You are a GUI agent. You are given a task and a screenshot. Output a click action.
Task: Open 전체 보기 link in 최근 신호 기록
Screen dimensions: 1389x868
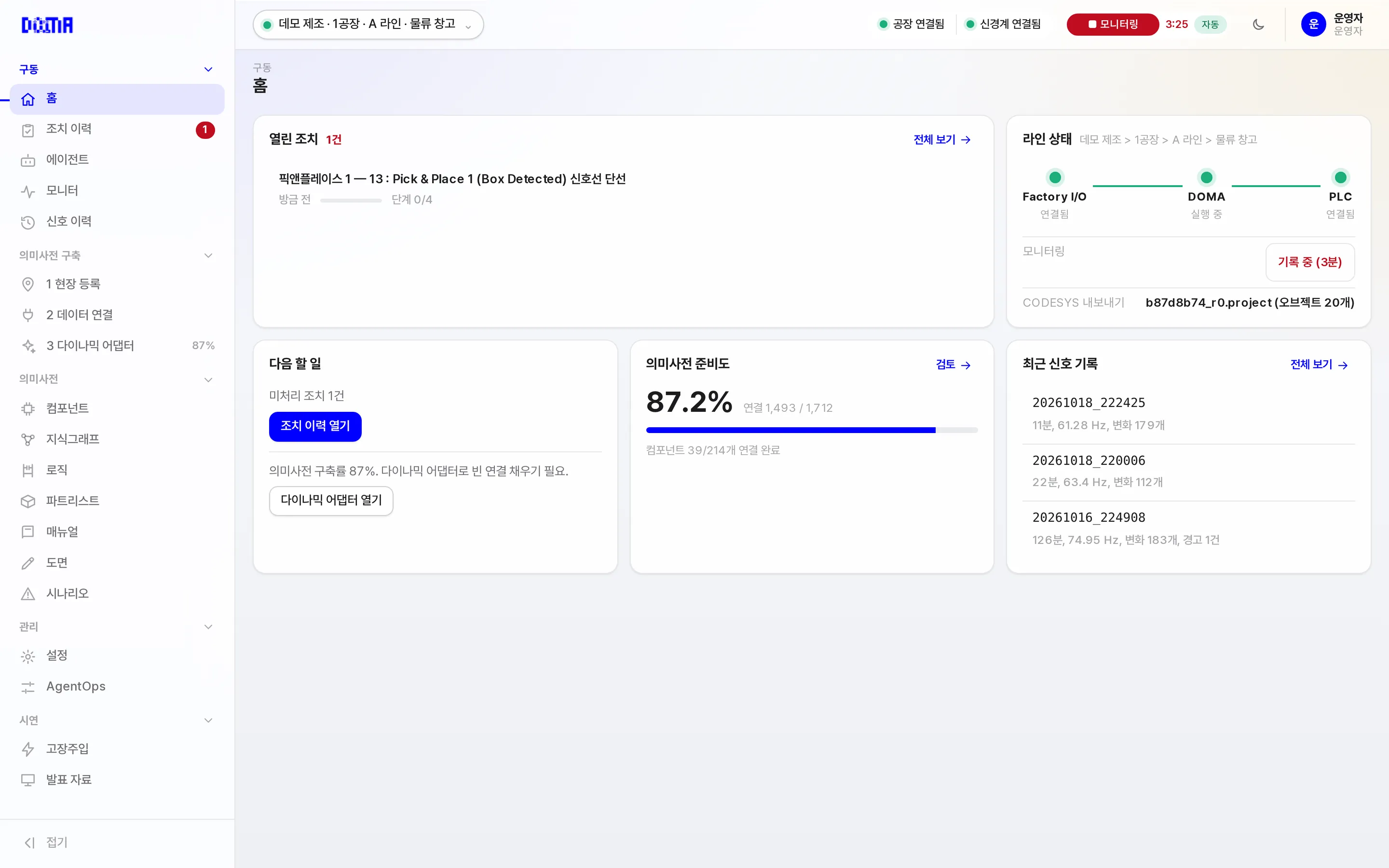[1319, 365]
